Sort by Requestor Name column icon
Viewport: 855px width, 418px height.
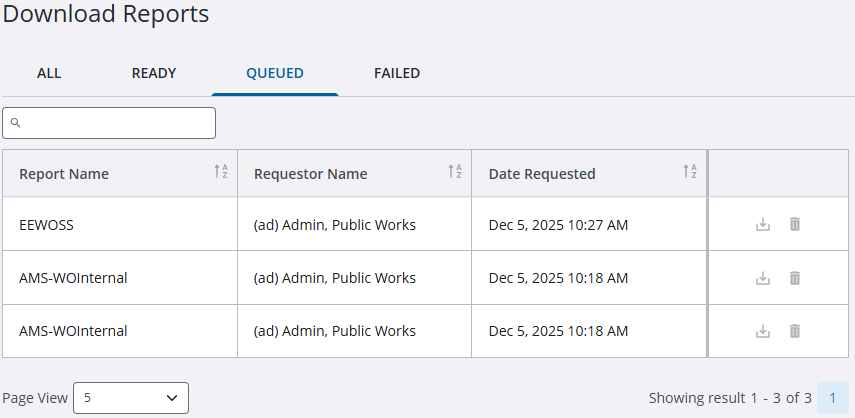[455, 172]
